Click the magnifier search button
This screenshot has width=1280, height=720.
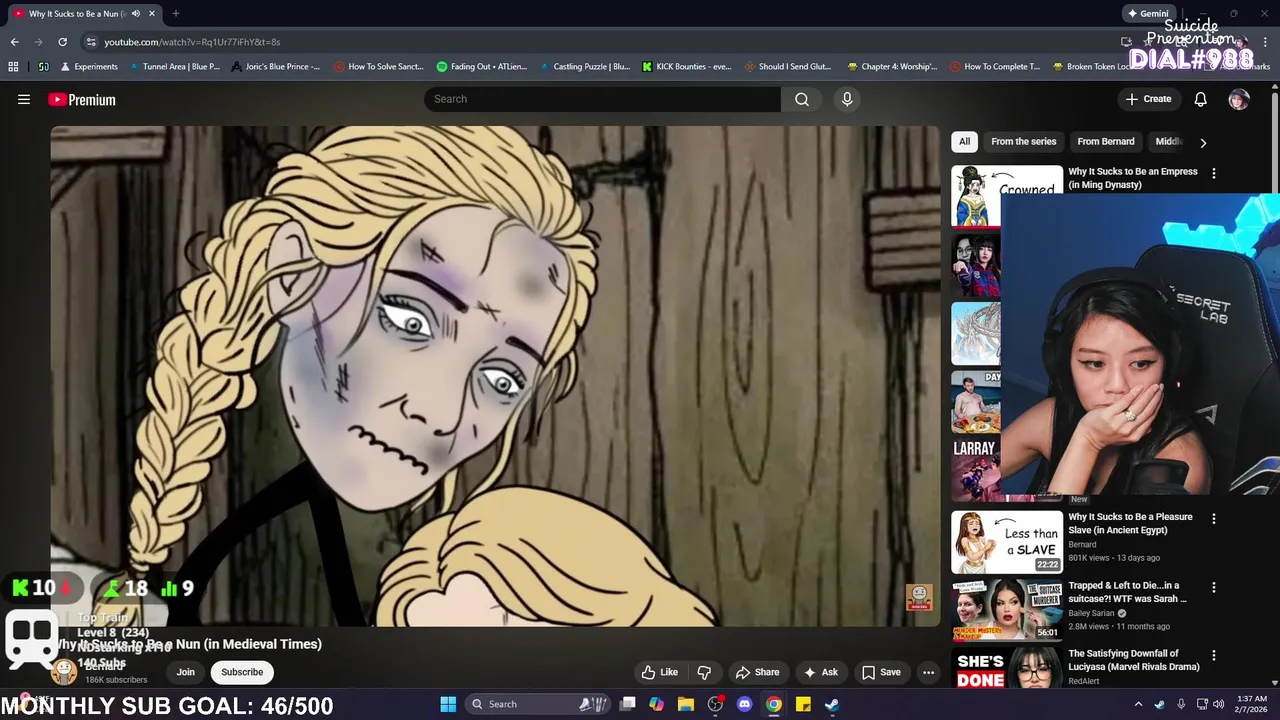pyautogui.click(x=802, y=99)
